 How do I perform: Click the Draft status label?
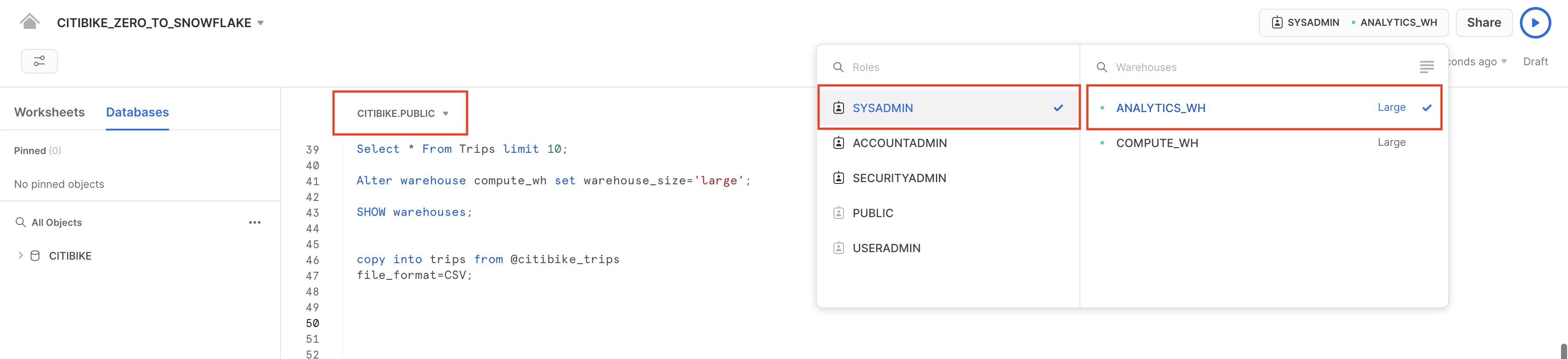(x=1535, y=61)
